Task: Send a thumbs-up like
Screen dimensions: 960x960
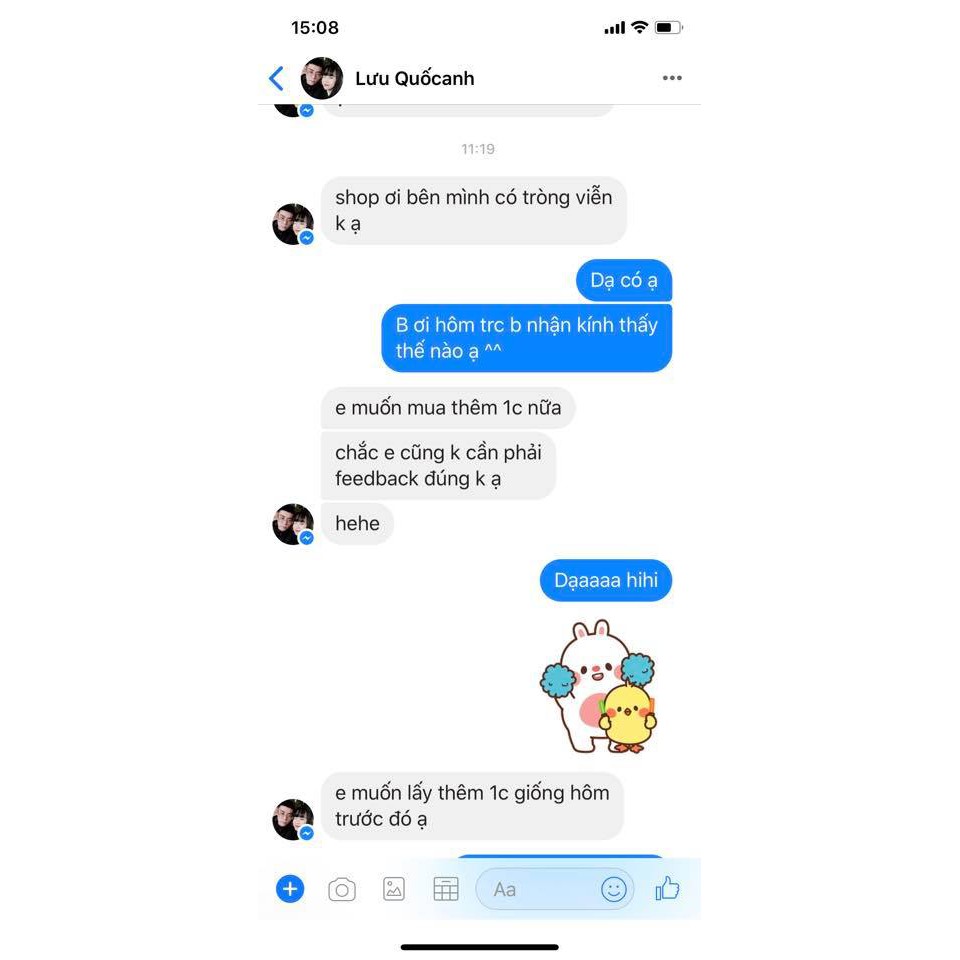Action: (667, 888)
